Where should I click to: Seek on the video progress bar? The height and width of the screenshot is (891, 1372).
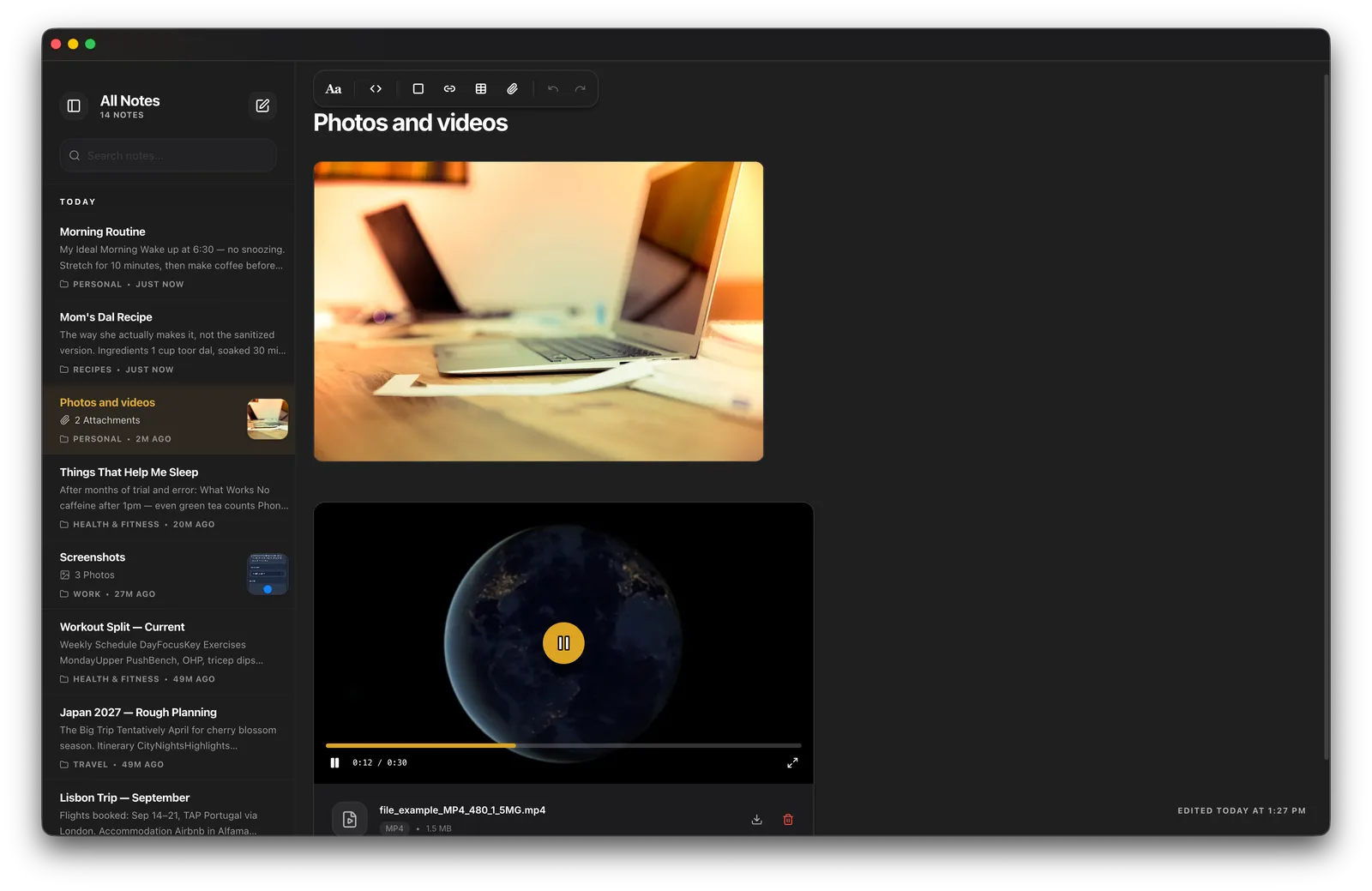point(563,746)
